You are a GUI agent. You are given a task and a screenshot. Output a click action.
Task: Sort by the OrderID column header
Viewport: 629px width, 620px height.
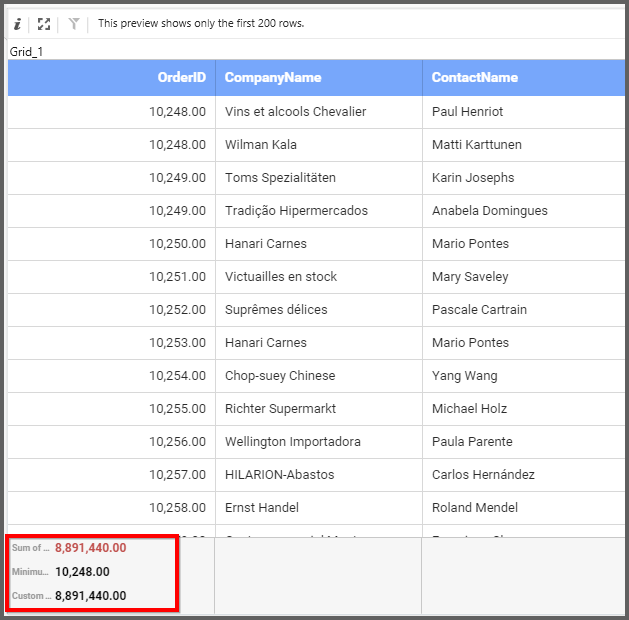pos(181,77)
